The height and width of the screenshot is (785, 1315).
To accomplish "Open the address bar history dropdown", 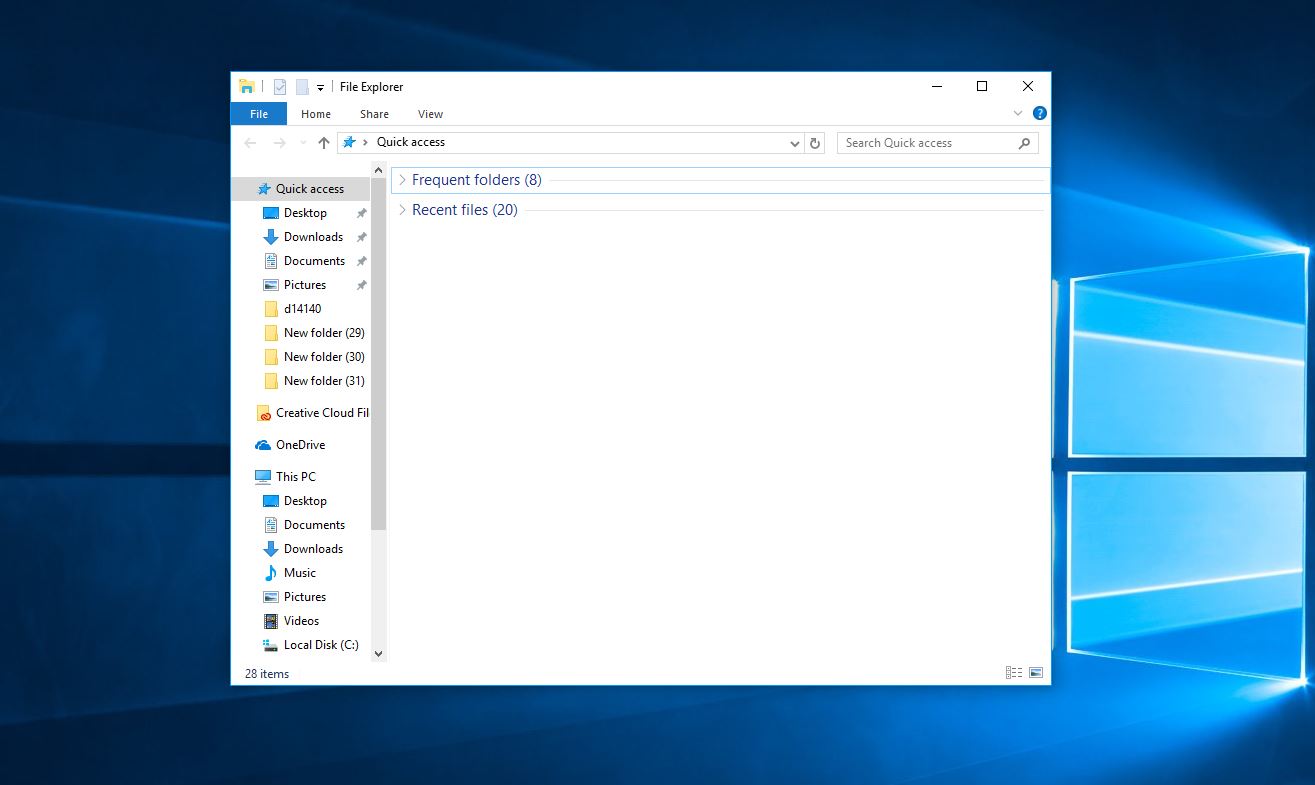I will [x=795, y=143].
